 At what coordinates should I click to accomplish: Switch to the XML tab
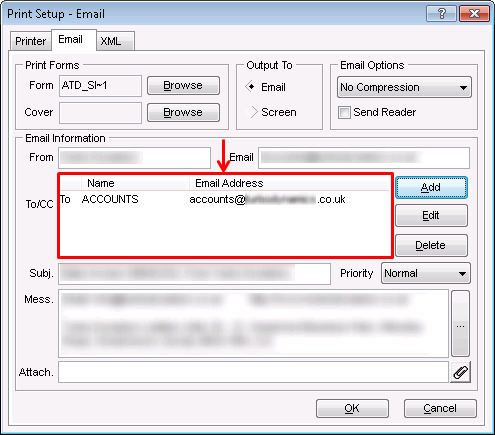point(111,41)
